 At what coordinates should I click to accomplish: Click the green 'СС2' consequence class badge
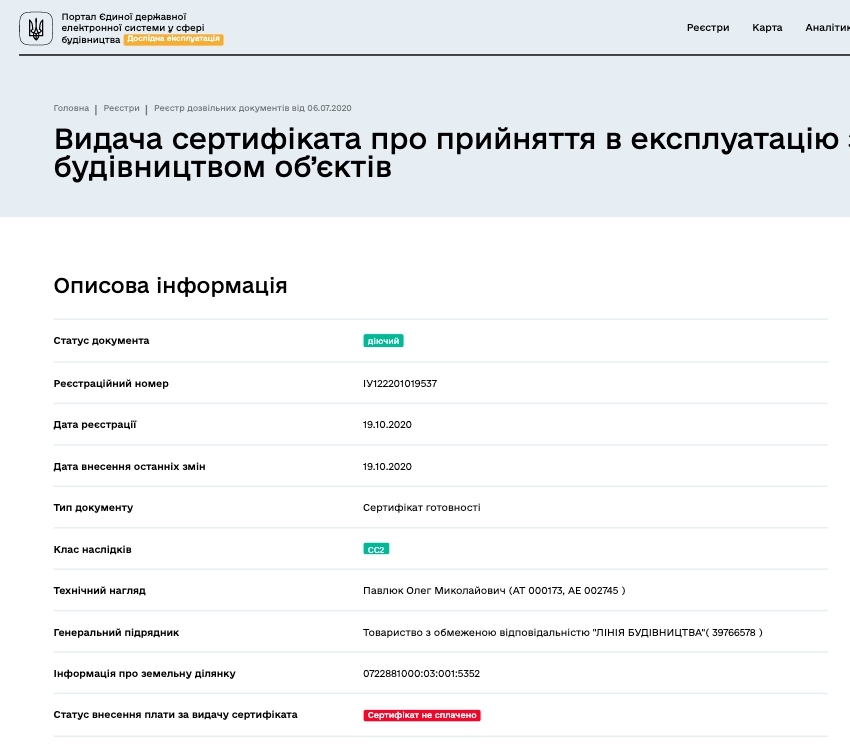(376, 549)
